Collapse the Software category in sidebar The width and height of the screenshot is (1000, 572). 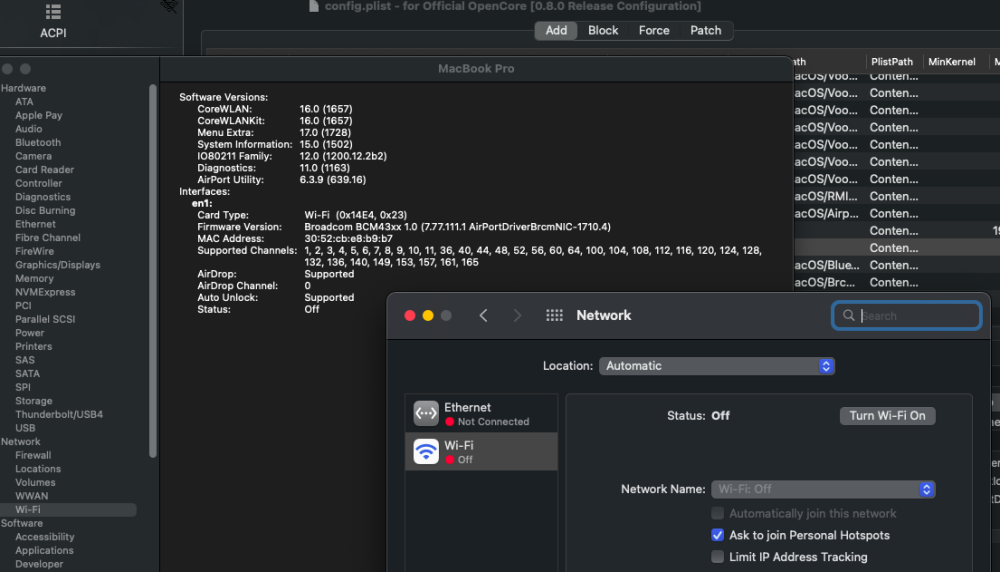click(x=22, y=524)
